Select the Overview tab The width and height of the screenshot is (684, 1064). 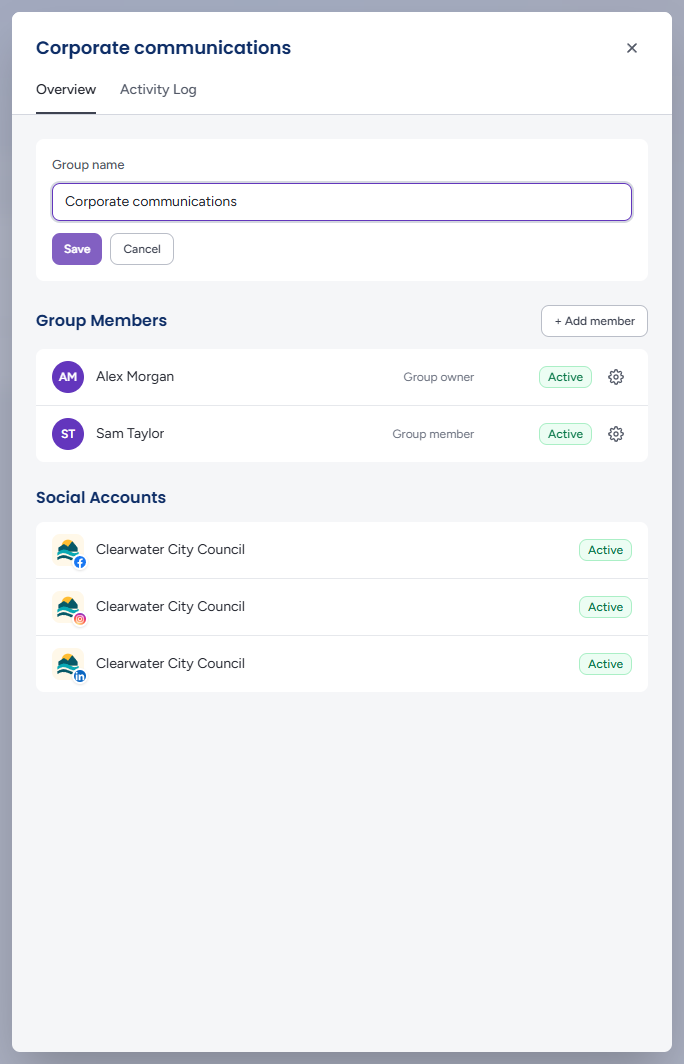pyautogui.click(x=66, y=90)
